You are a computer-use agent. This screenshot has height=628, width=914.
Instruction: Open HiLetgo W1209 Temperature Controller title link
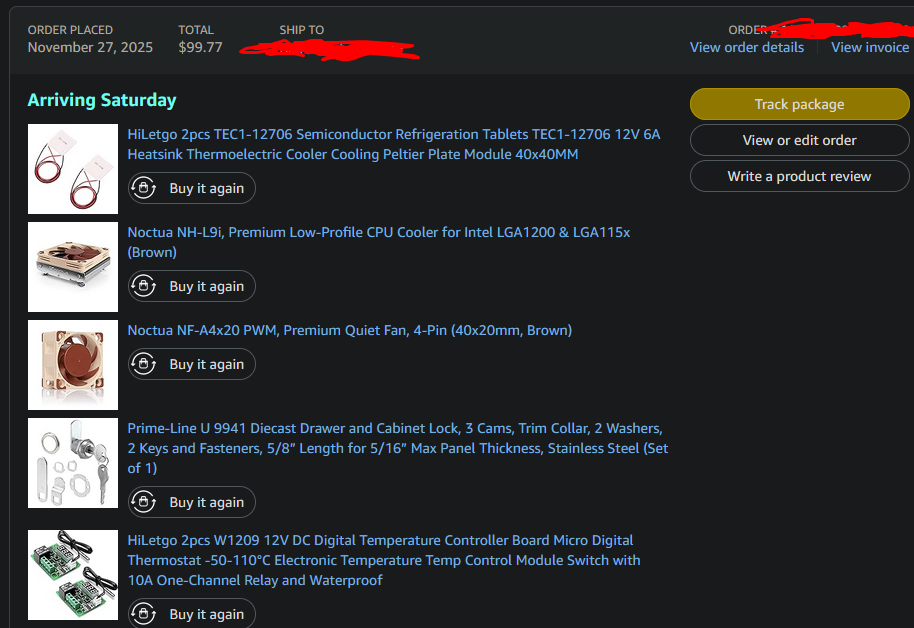point(384,560)
